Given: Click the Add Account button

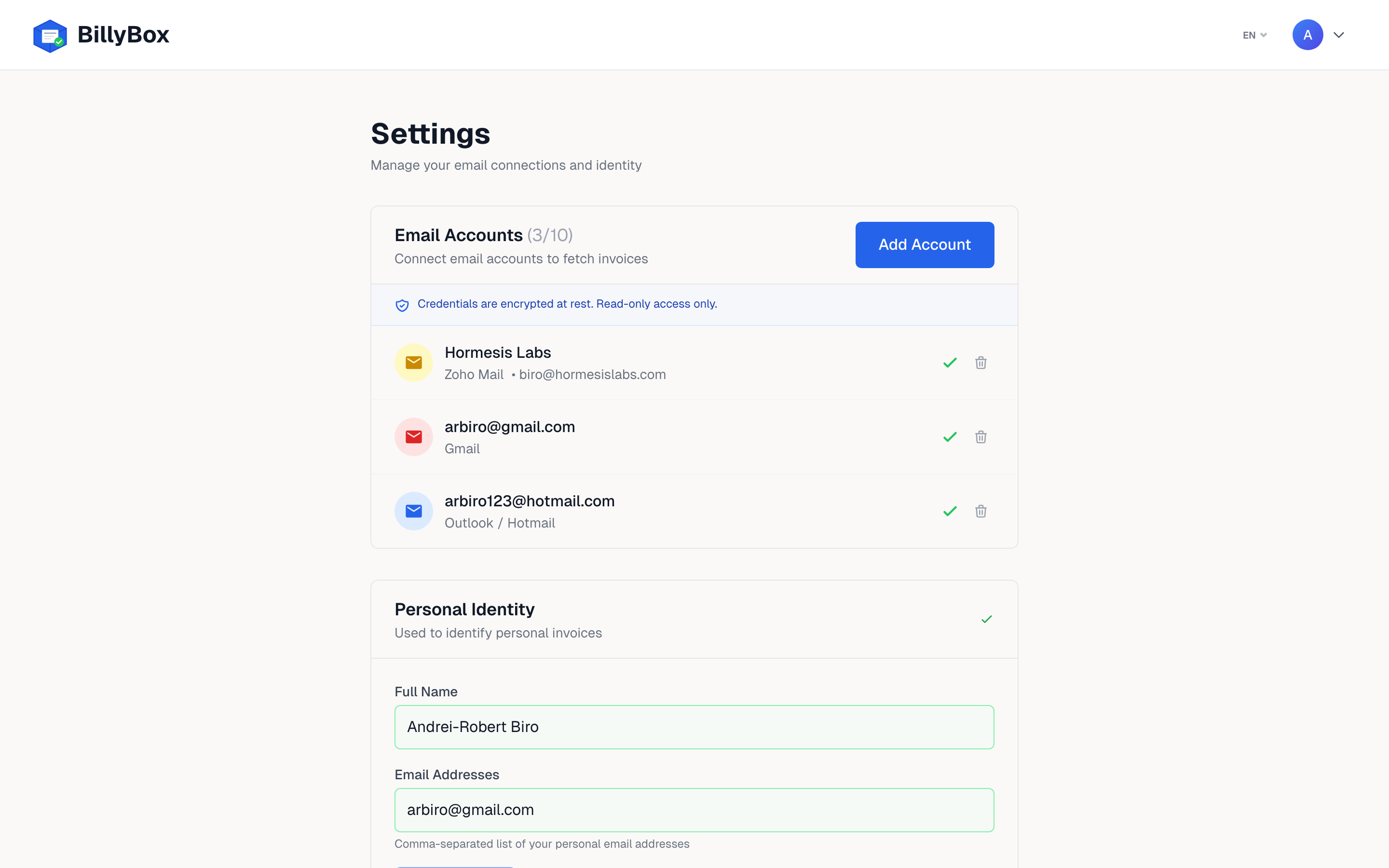Looking at the screenshot, I should tap(924, 244).
